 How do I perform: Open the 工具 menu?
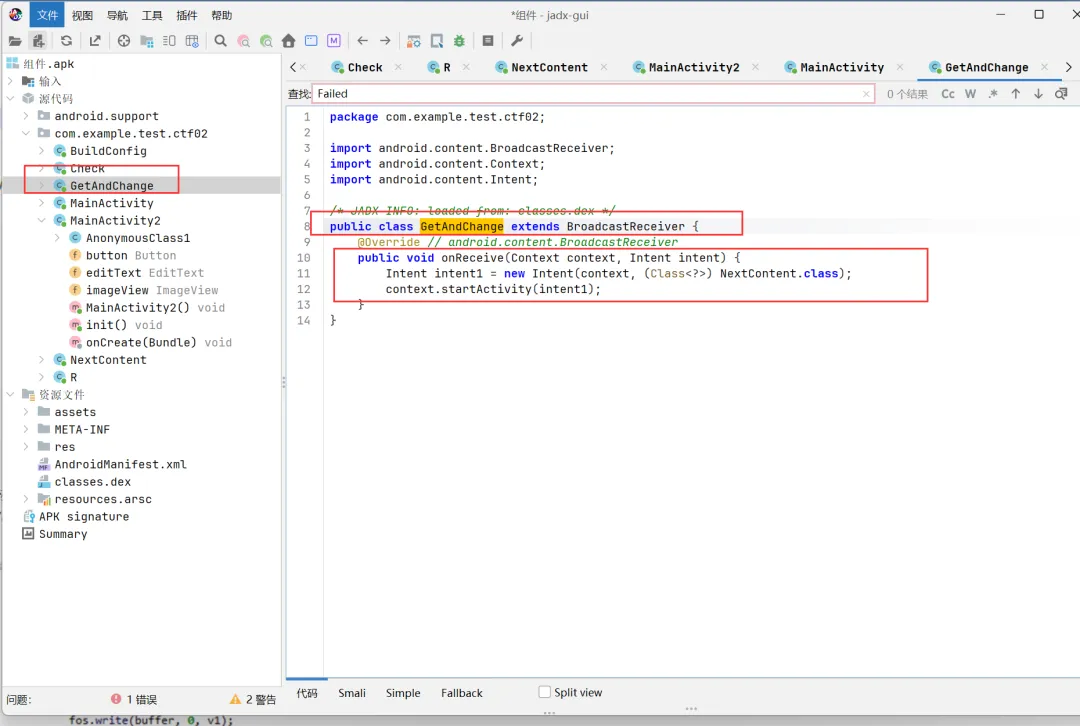152,15
